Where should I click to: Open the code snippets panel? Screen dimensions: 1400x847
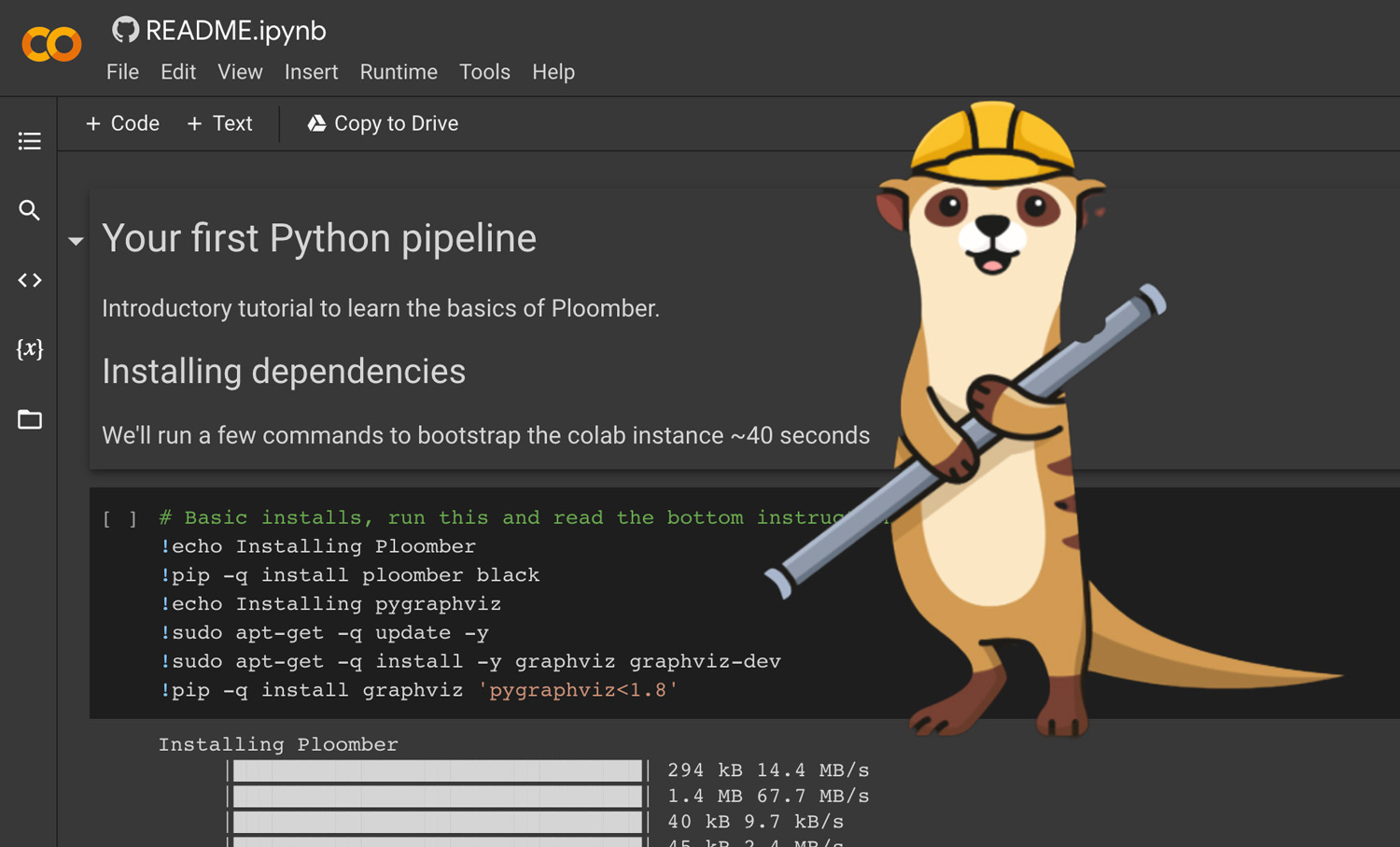click(29, 280)
